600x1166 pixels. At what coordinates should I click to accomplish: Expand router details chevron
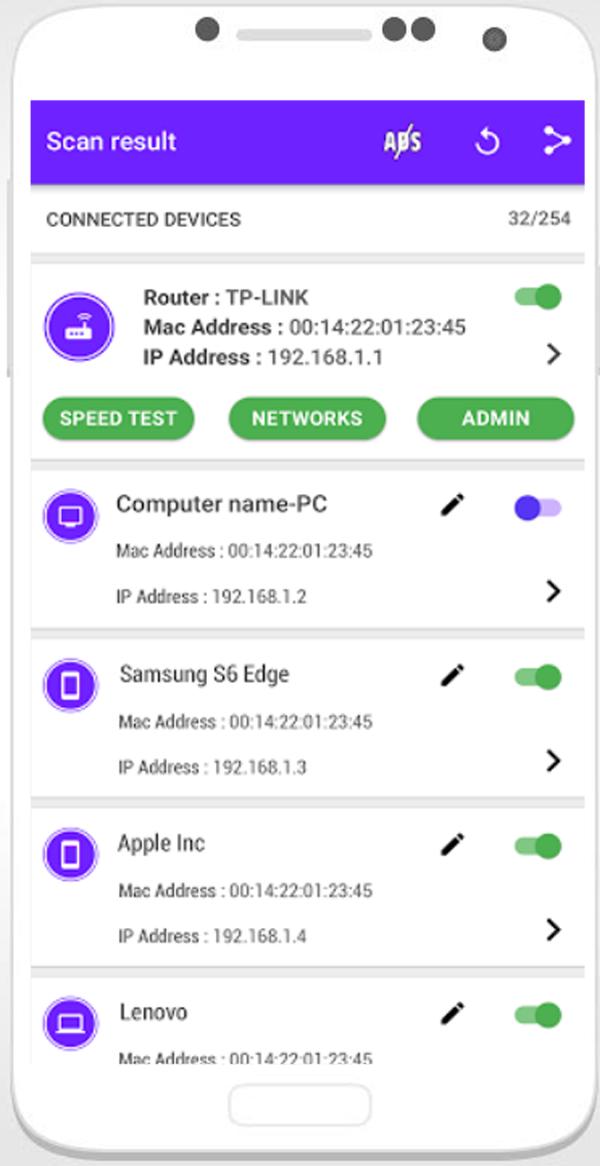pos(553,355)
